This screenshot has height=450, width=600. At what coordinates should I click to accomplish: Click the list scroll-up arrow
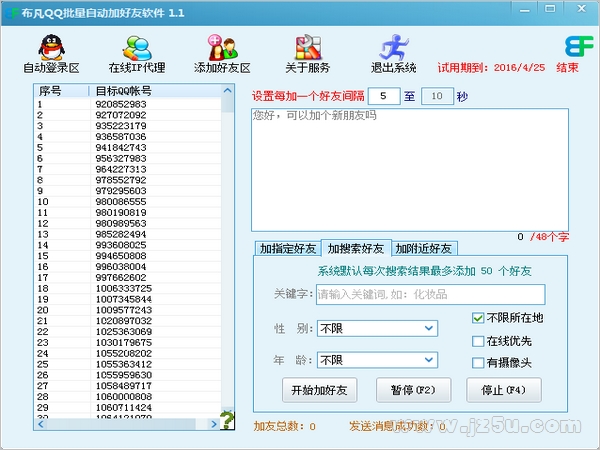point(228,90)
